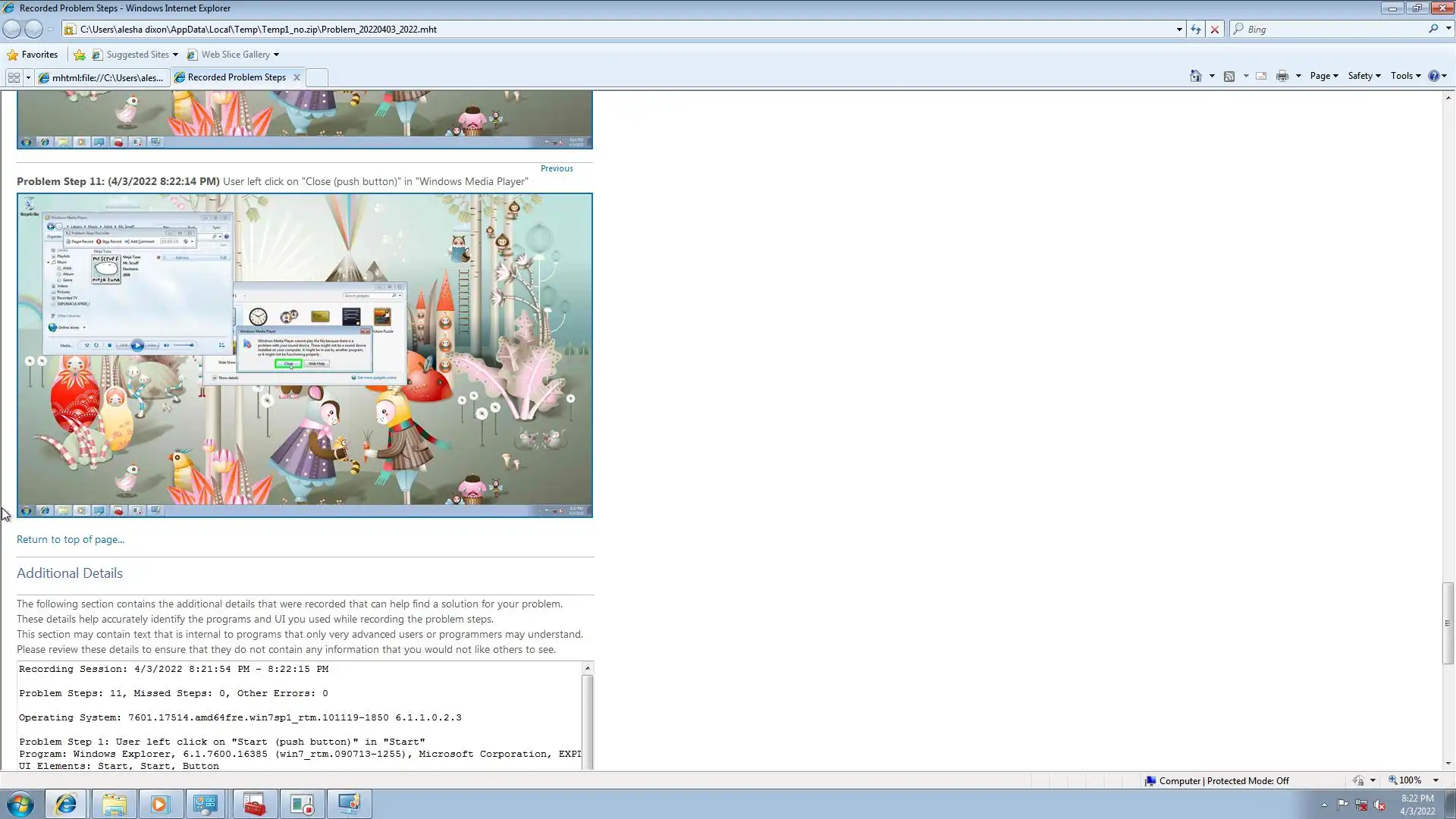The width and height of the screenshot is (1456, 819).
Task: Open Quick Tabs grid button
Action: tap(14, 77)
